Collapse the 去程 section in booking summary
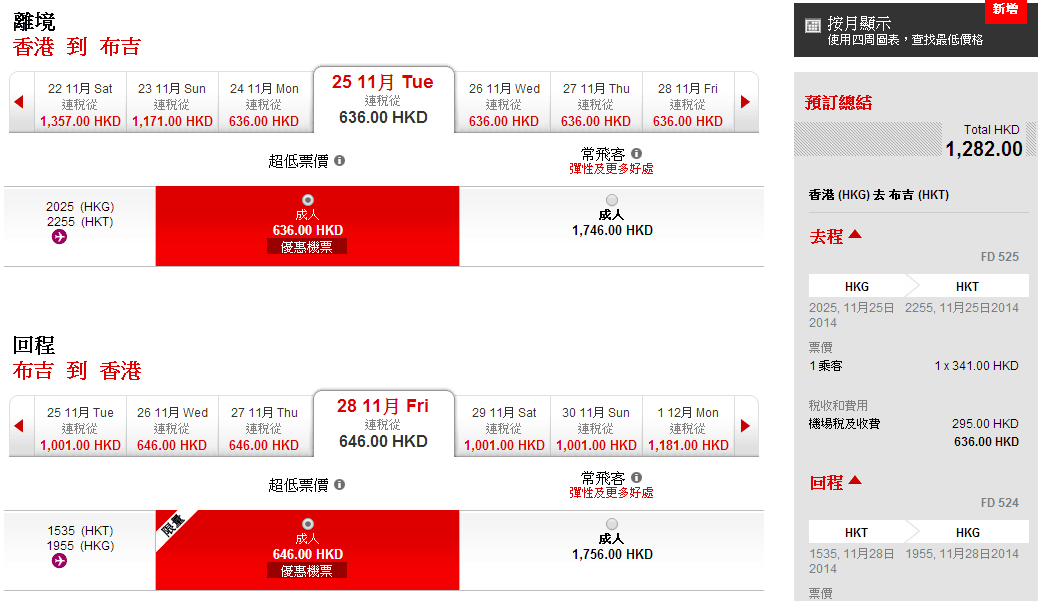The width and height of the screenshot is (1044, 601). point(855,236)
